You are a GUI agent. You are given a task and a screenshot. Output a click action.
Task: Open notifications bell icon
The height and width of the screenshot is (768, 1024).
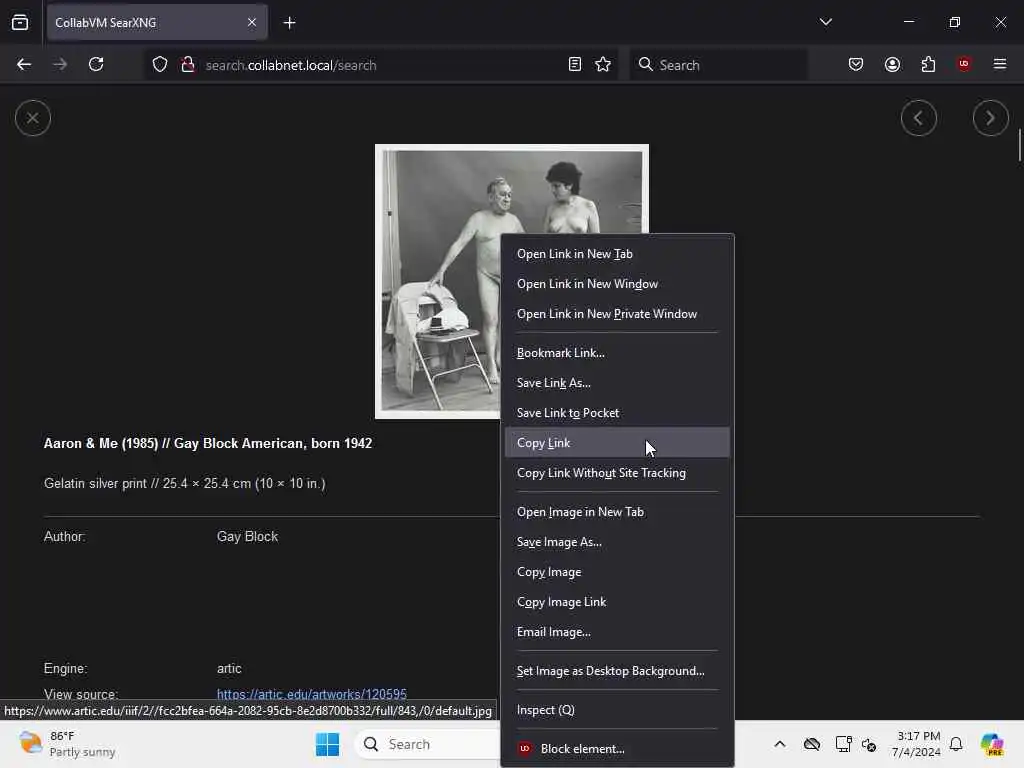(956, 744)
